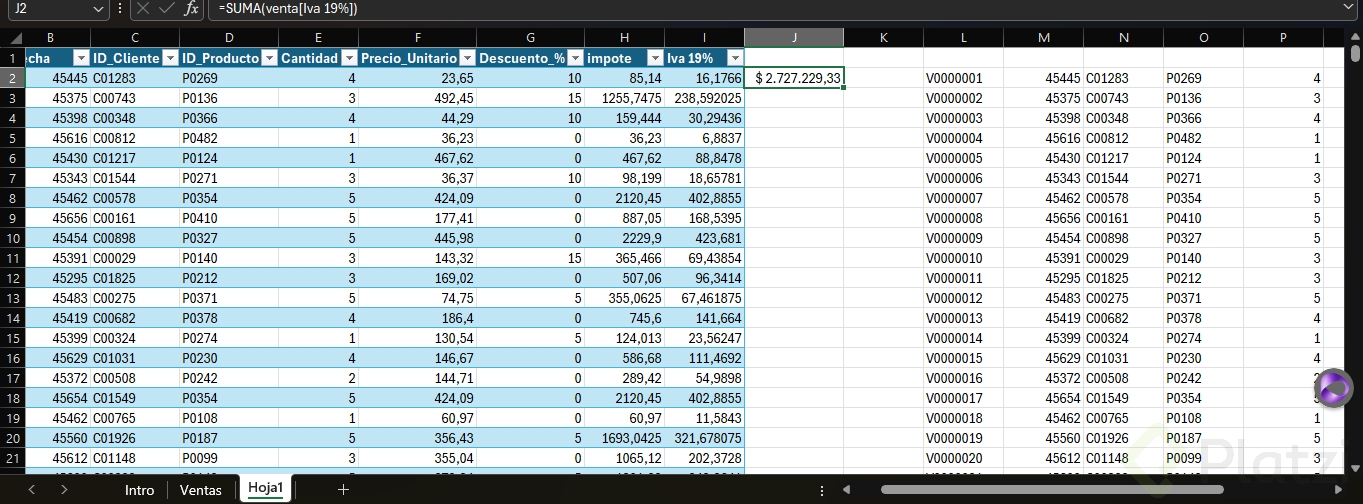
Task: Open the Precio_Unitario filter dropdown
Action: 467,58
